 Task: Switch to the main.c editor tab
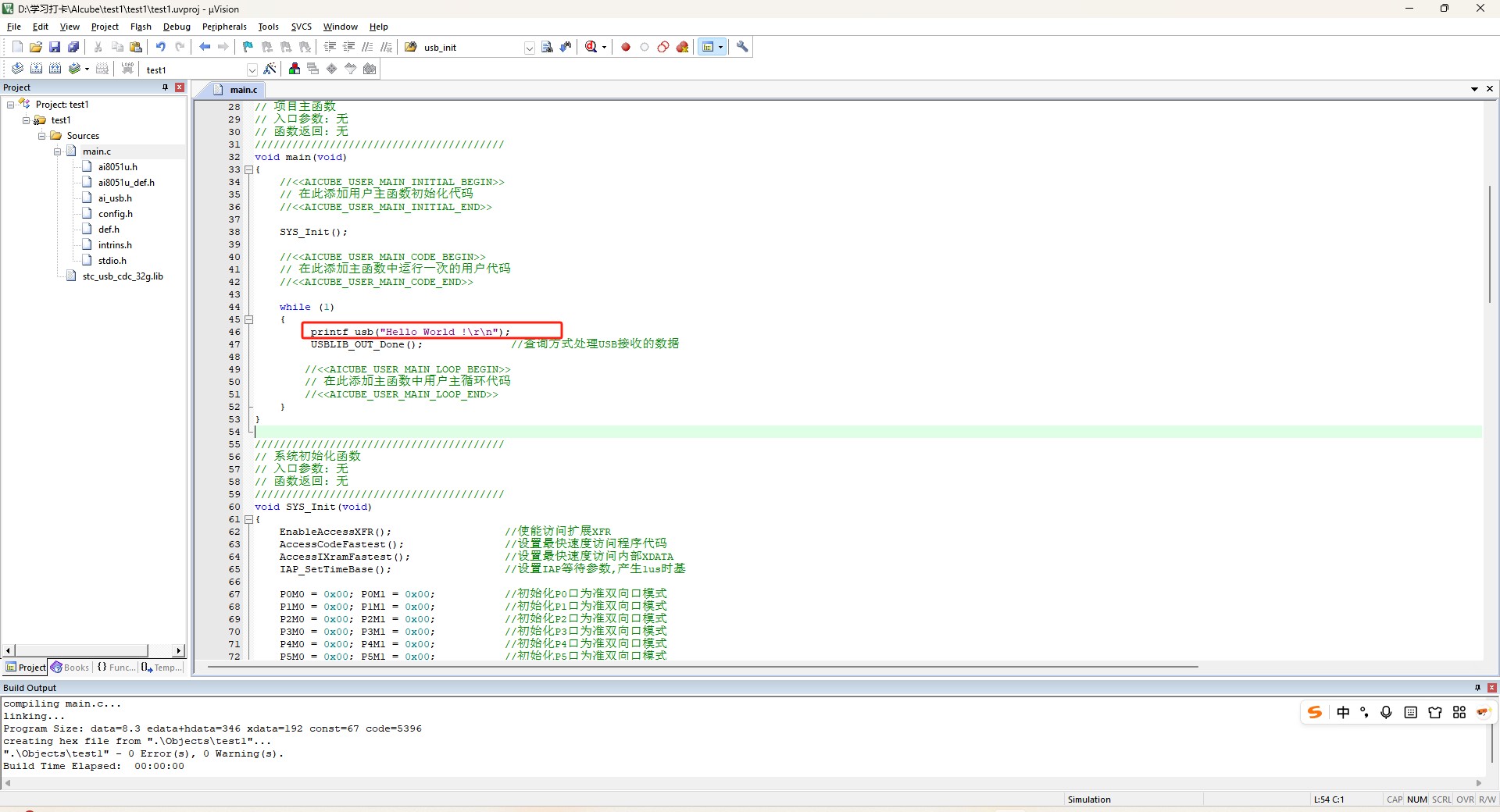[x=237, y=90]
